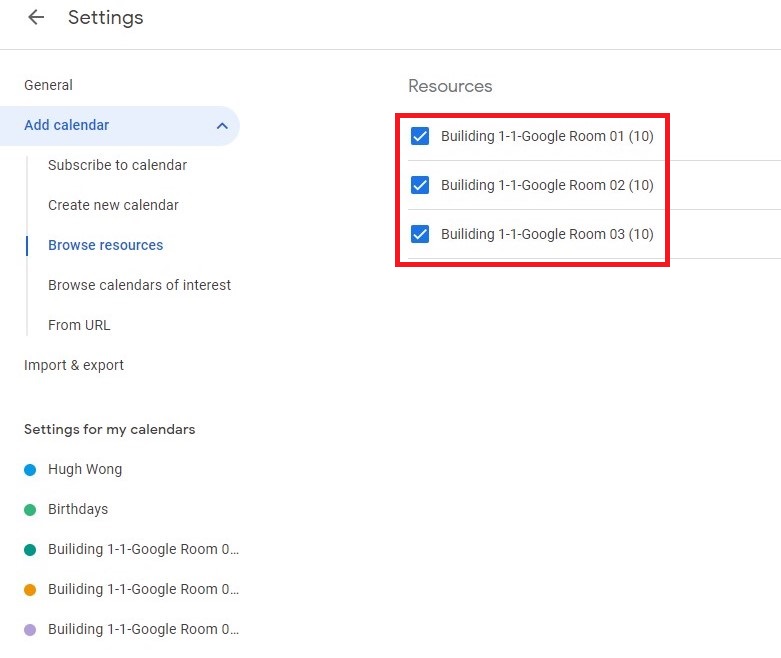
Task: Open Birthdays calendar settings
Action: (x=78, y=509)
